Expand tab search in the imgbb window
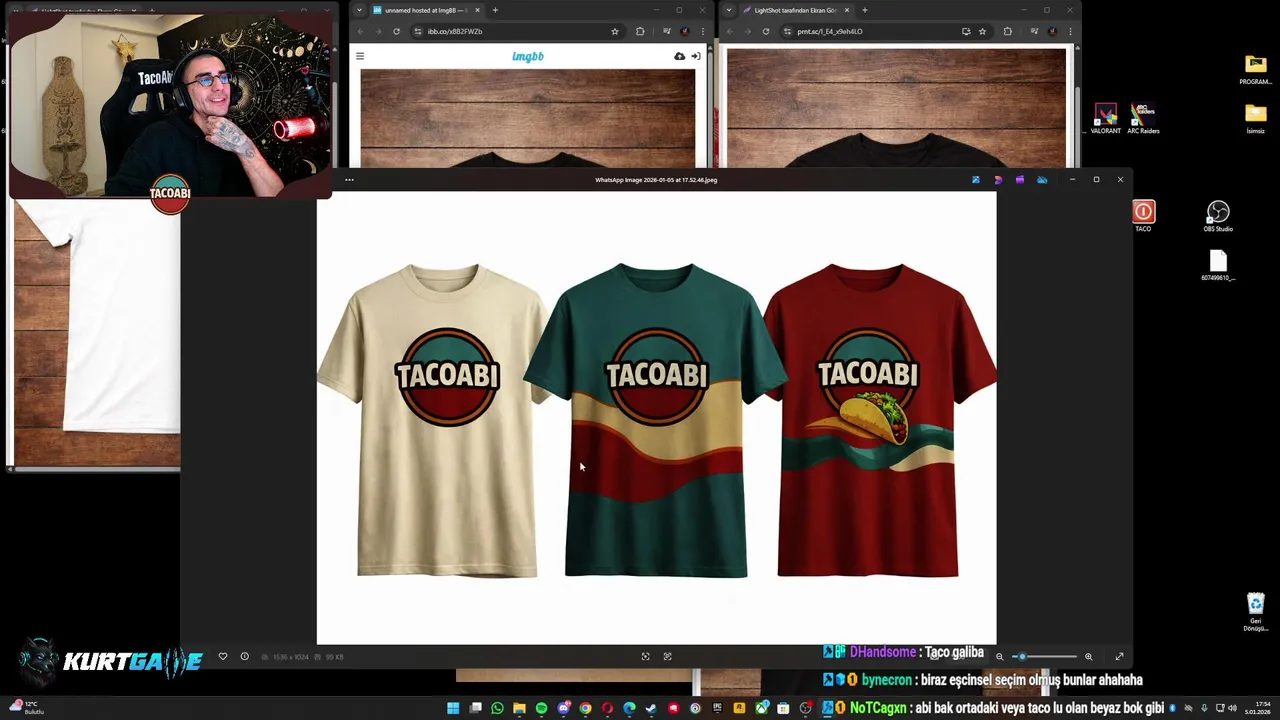 [359, 10]
